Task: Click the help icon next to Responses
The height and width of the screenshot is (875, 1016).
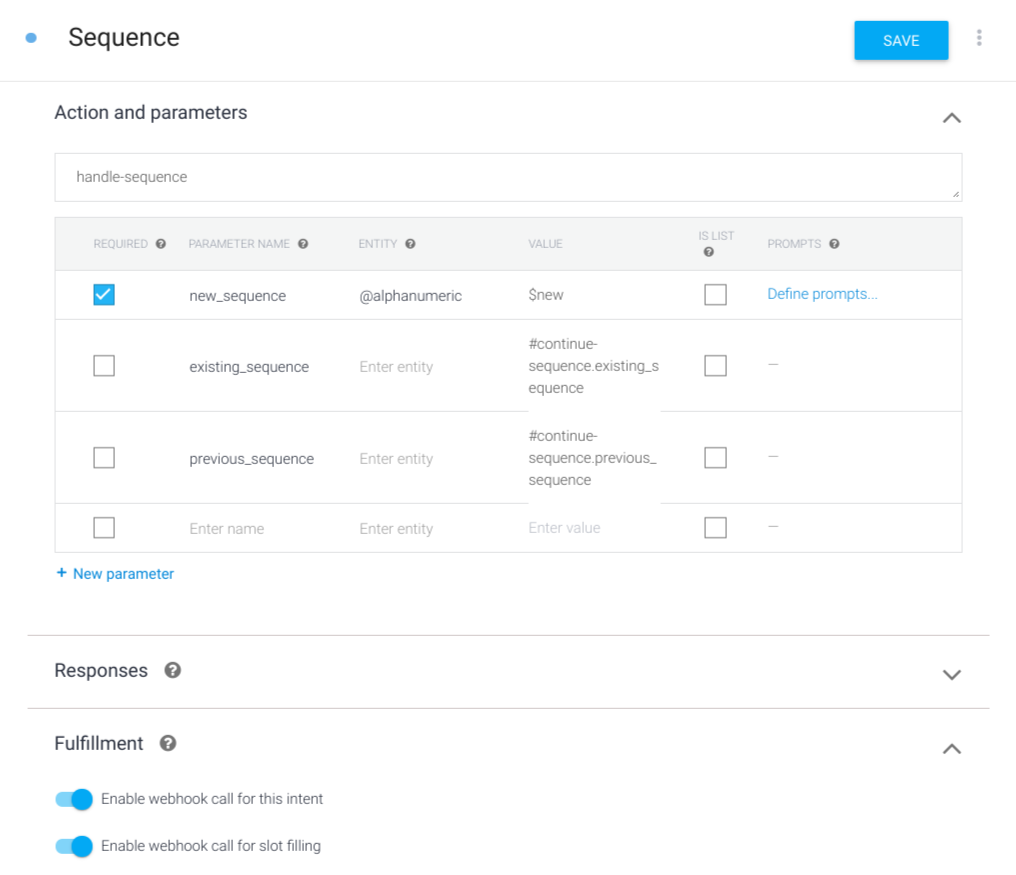Action: [x=172, y=670]
